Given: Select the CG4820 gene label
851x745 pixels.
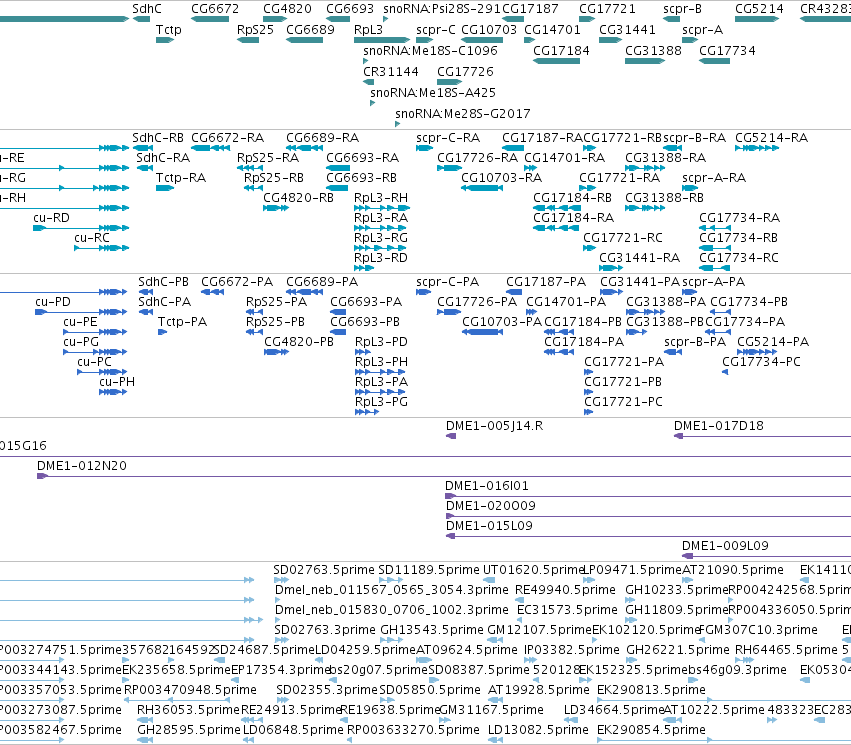Looking at the screenshot, I should click(287, 9).
